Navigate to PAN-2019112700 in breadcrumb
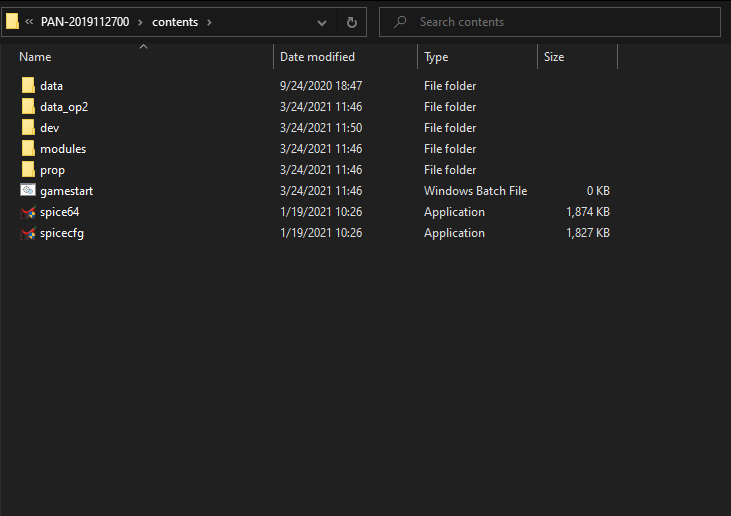The image size is (731, 516). coord(85,22)
